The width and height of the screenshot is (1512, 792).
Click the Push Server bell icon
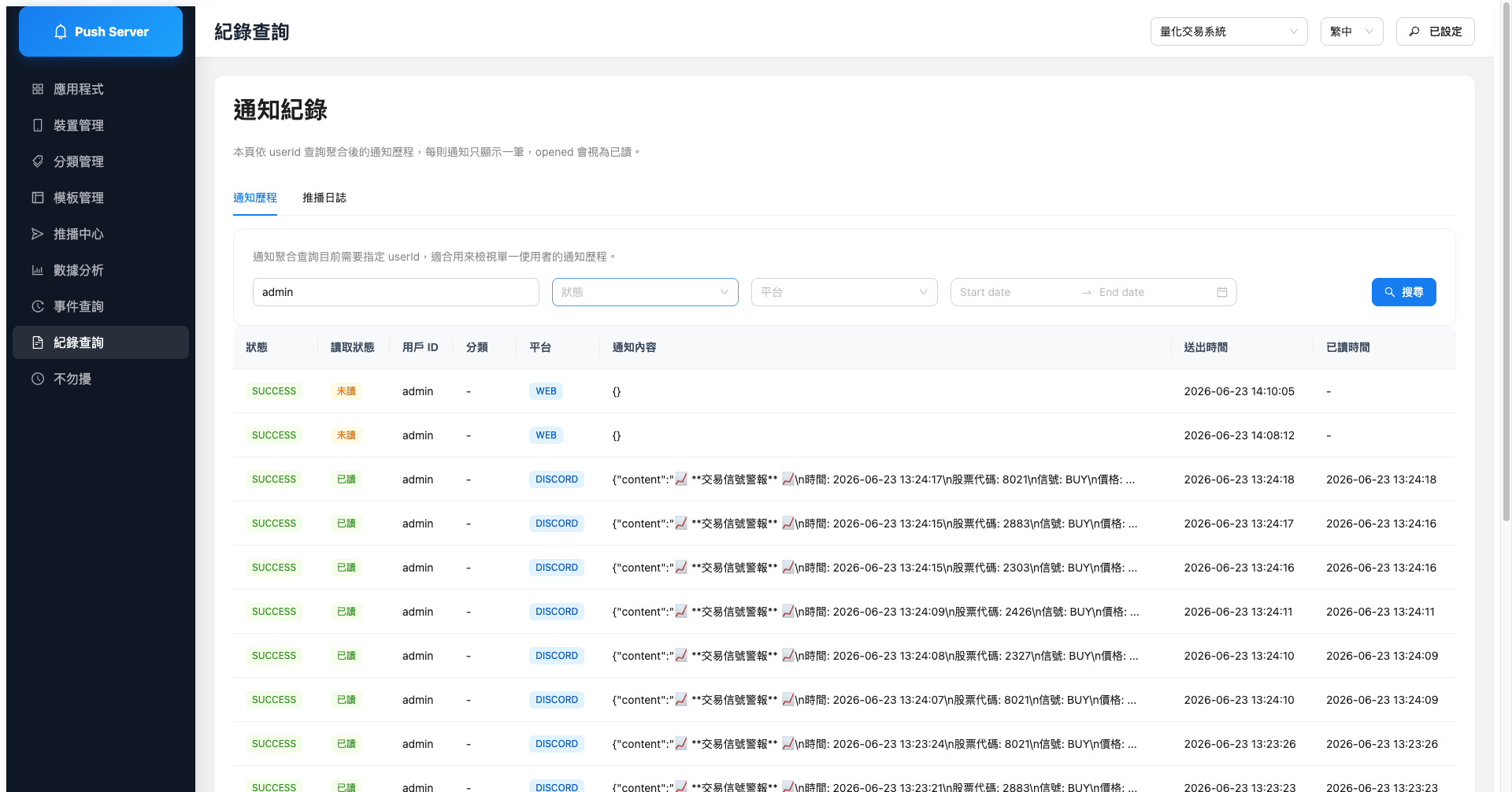[61, 31]
